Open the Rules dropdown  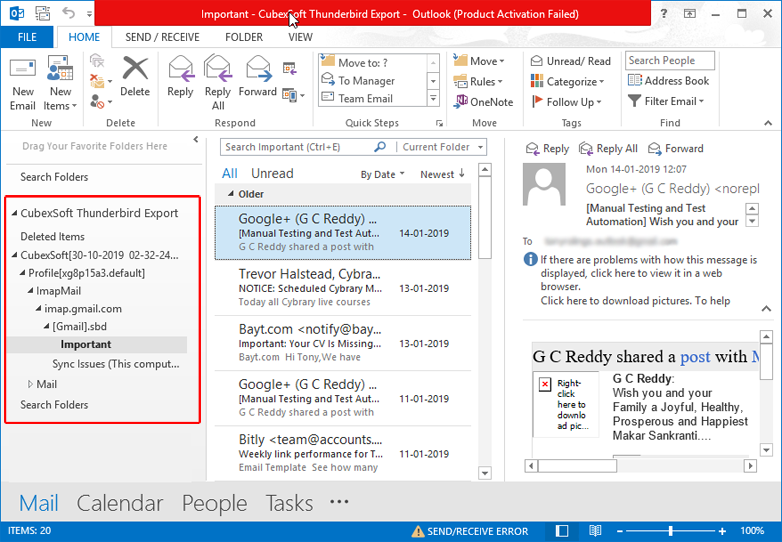[x=478, y=81]
